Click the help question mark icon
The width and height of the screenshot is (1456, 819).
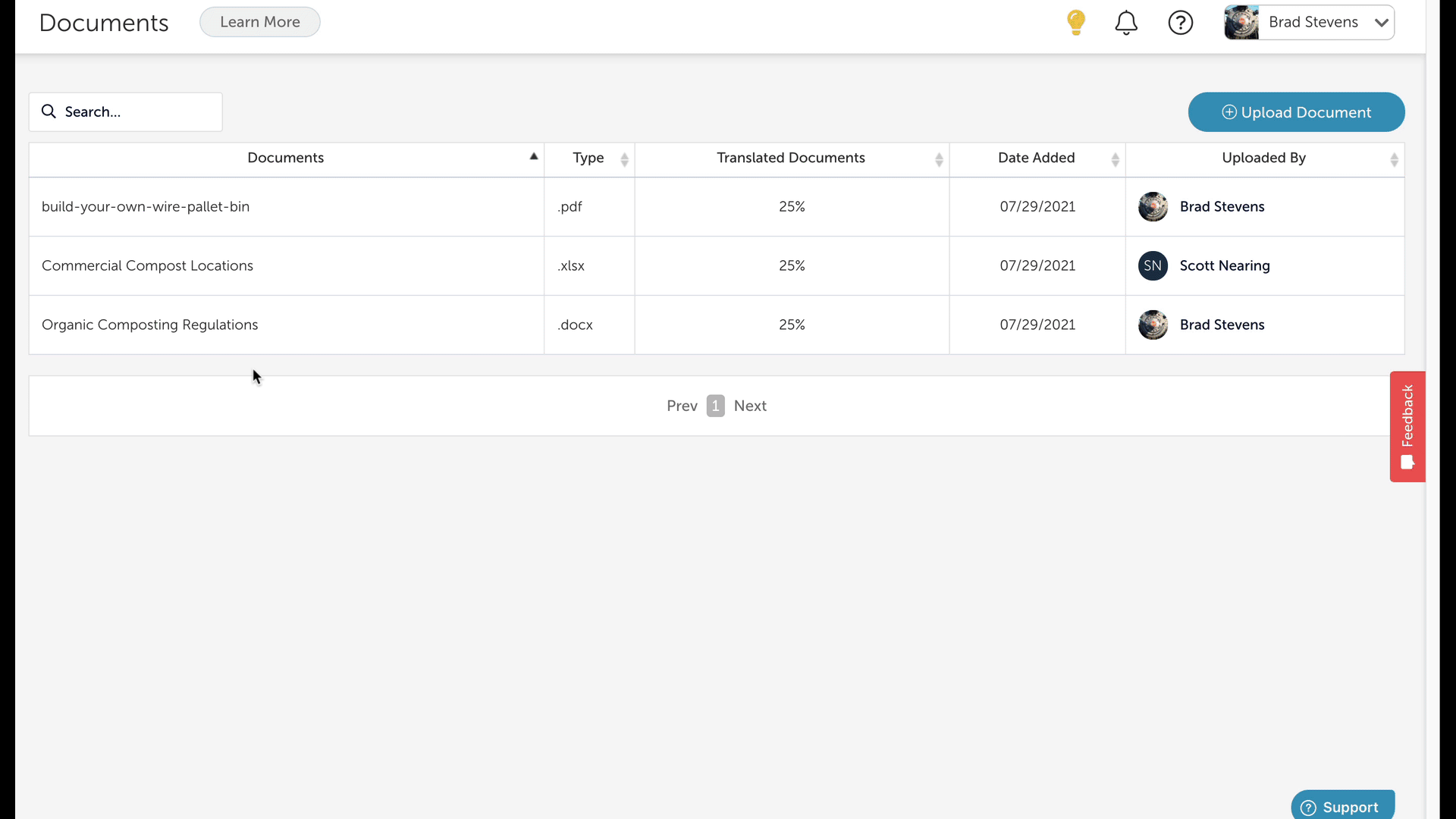[1181, 23]
